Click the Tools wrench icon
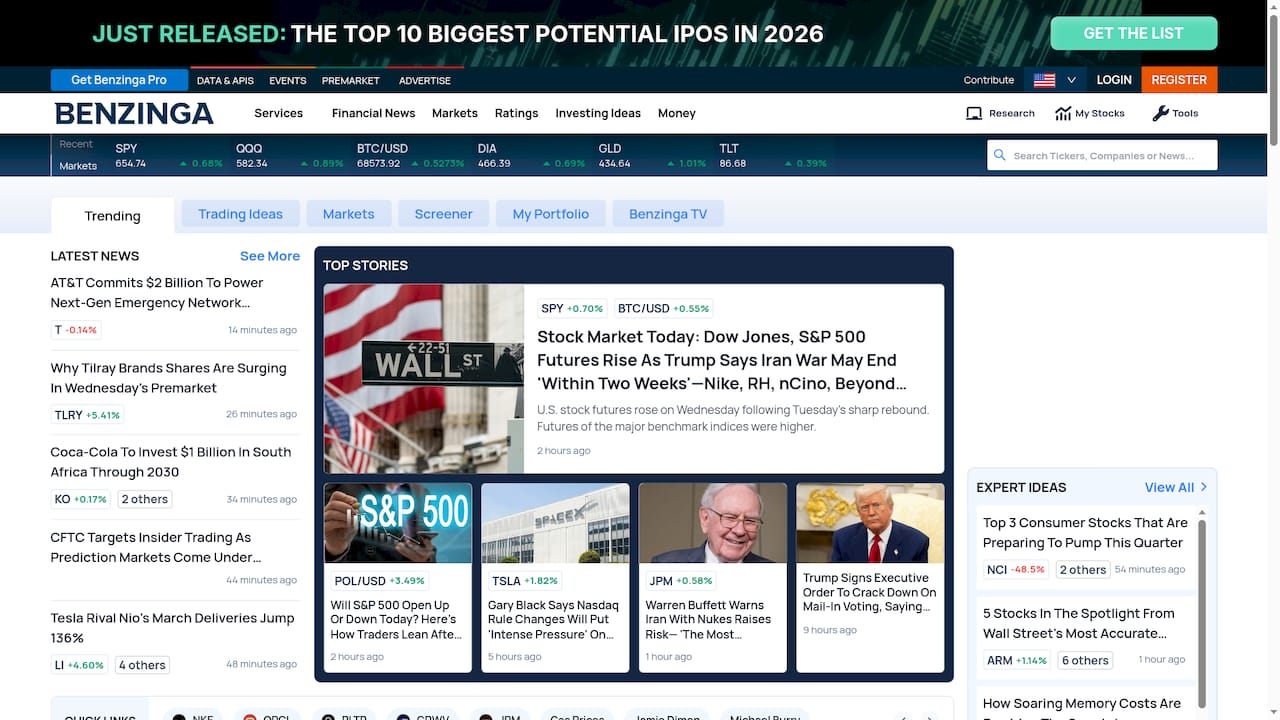1280x720 pixels. point(1160,114)
